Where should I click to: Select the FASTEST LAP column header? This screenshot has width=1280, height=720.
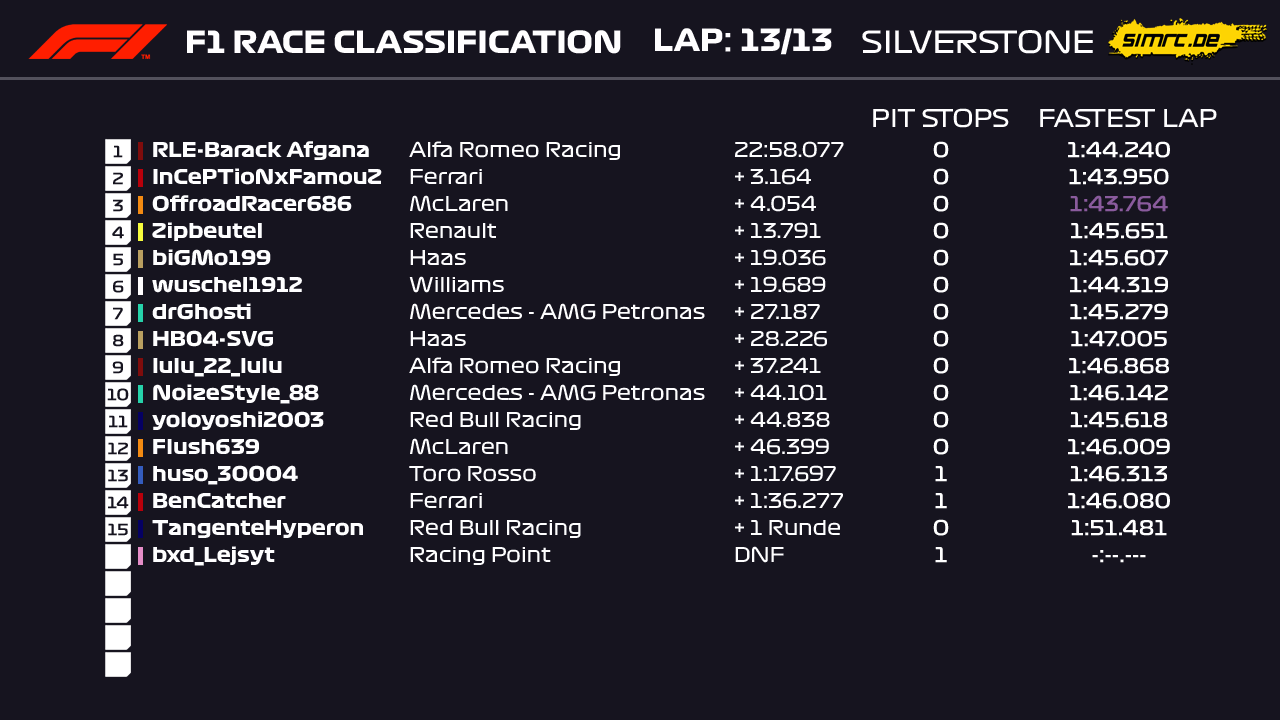(x=1127, y=118)
